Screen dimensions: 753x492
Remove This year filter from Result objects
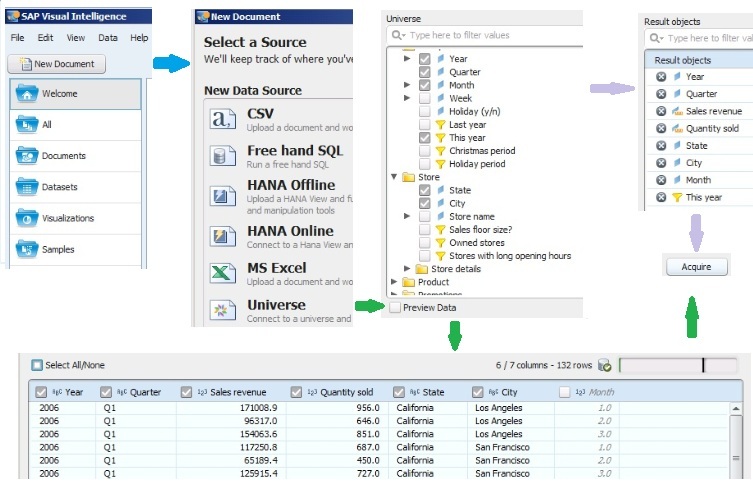point(661,197)
